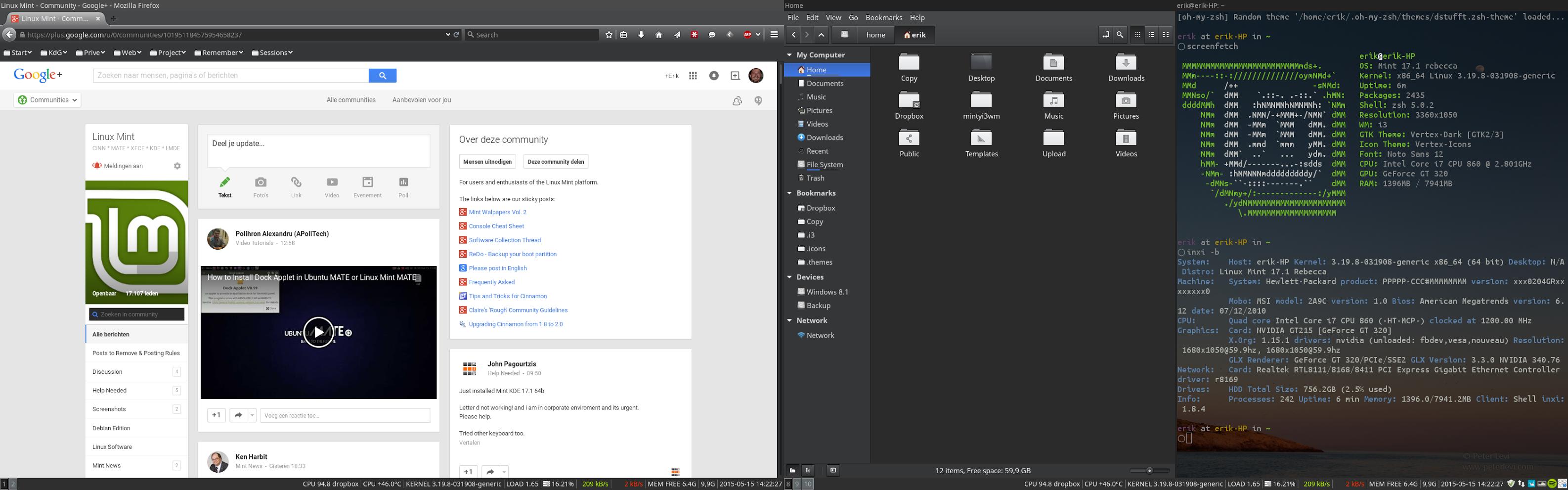Image resolution: width=1568 pixels, height=490 pixels.
Task: Adjust file manager zoom slider
Action: coord(1149,471)
